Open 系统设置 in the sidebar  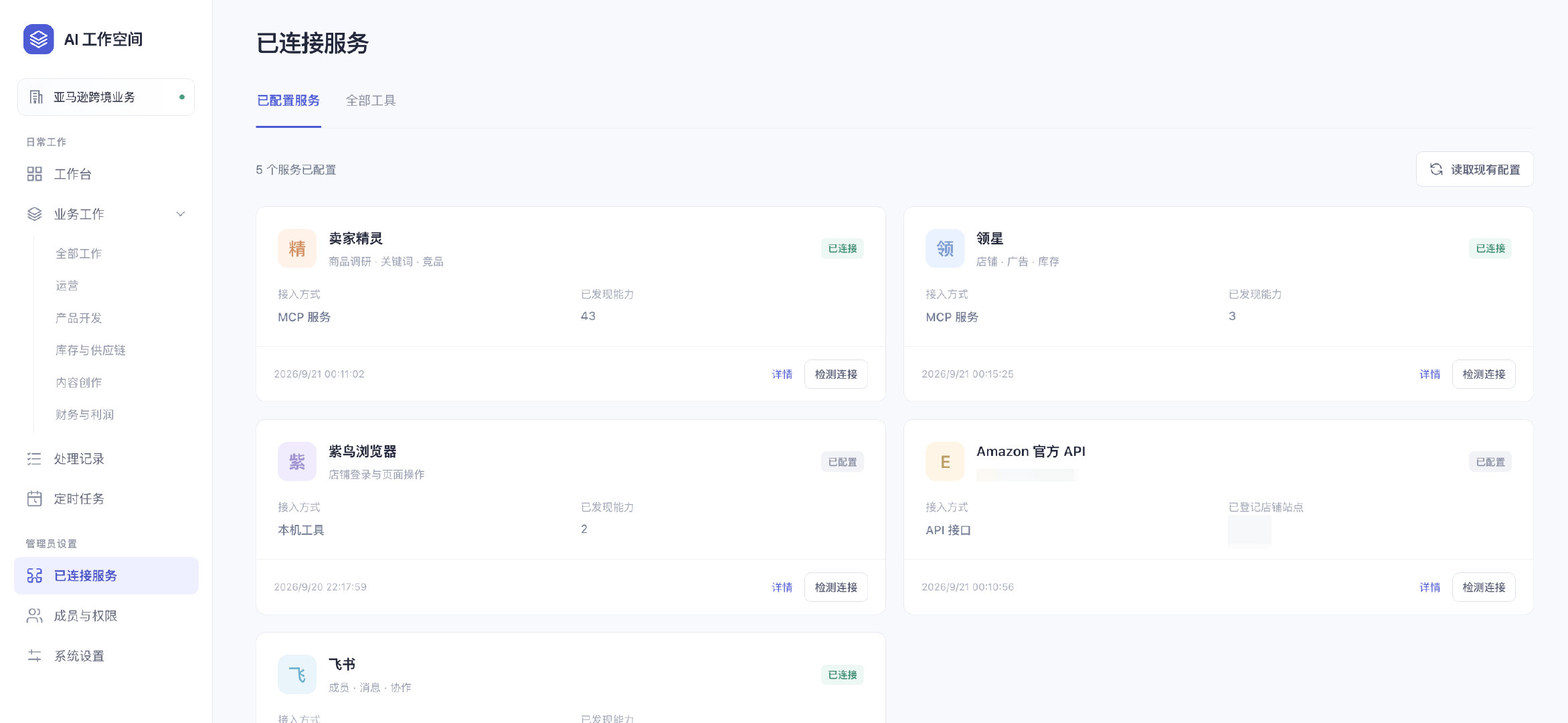pyautogui.click(x=106, y=656)
